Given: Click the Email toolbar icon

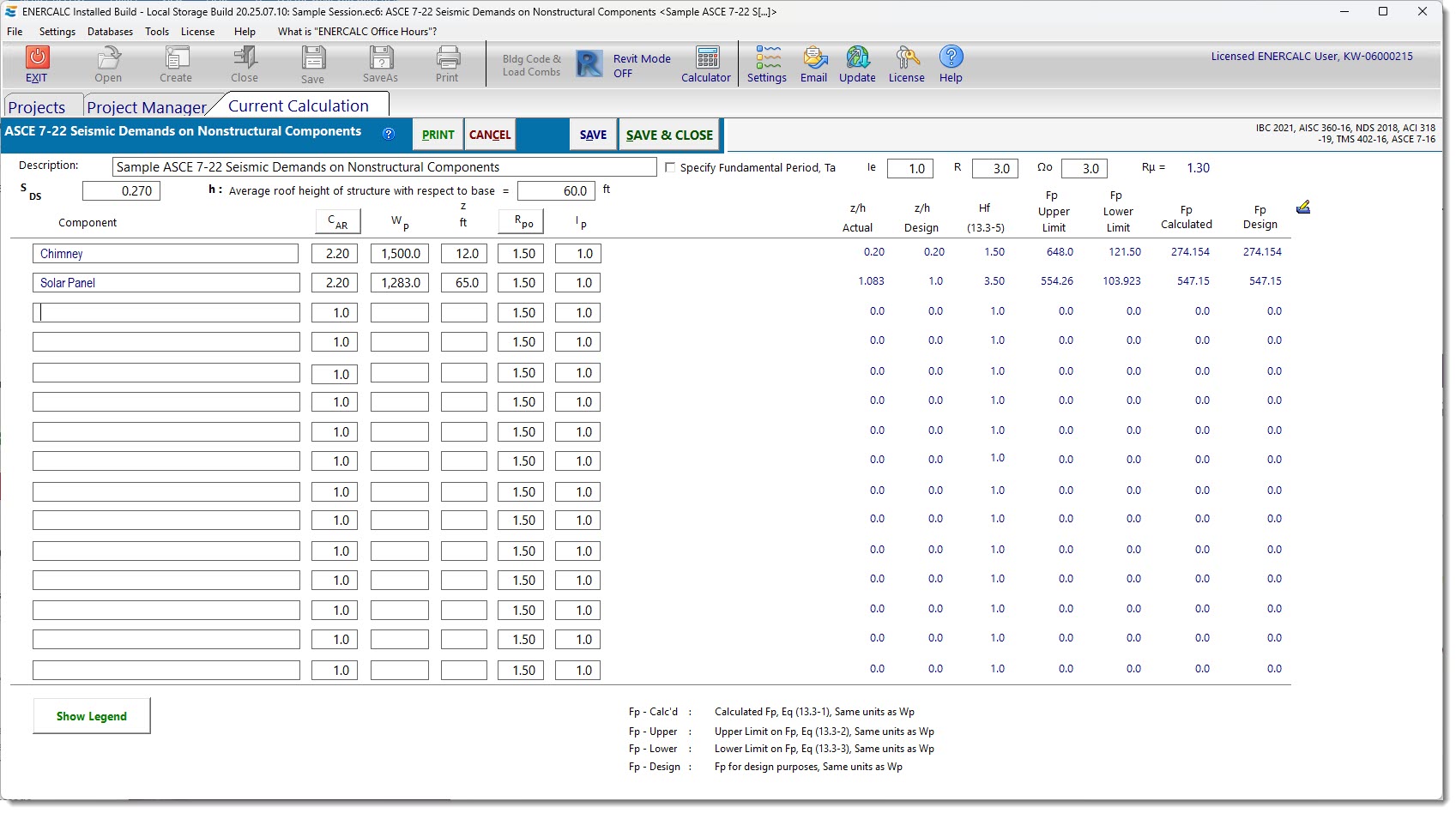Looking at the screenshot, I should [x=814, y=58].
